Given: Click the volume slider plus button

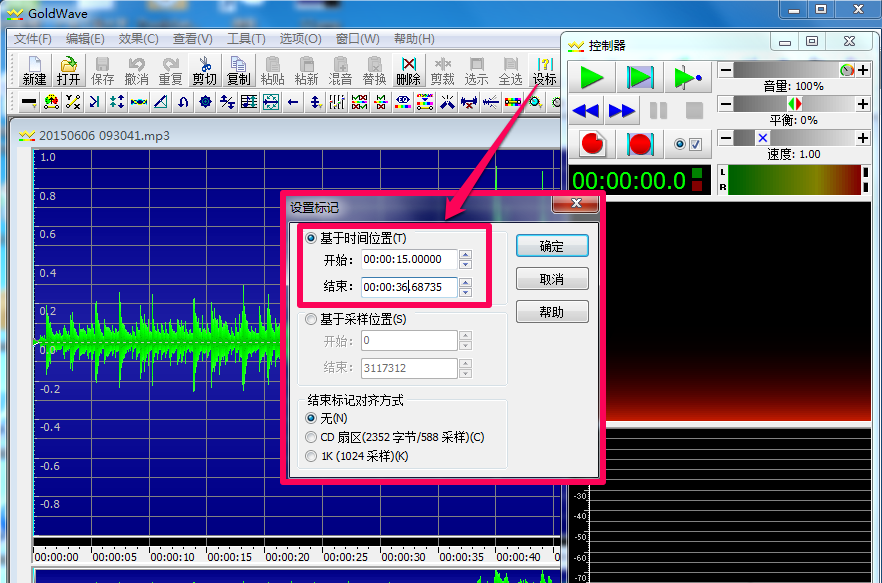Looking at the screenshot, I should click(862, 70).
